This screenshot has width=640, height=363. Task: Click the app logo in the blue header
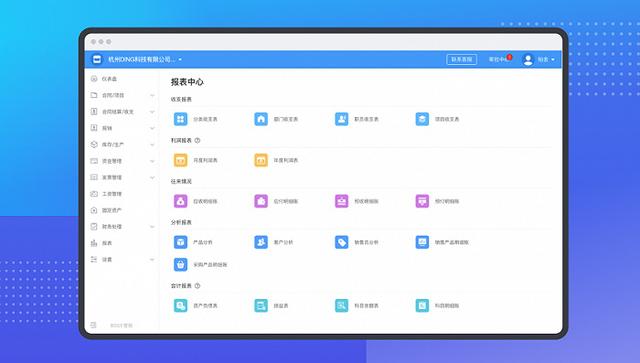(x=97, y=59)
